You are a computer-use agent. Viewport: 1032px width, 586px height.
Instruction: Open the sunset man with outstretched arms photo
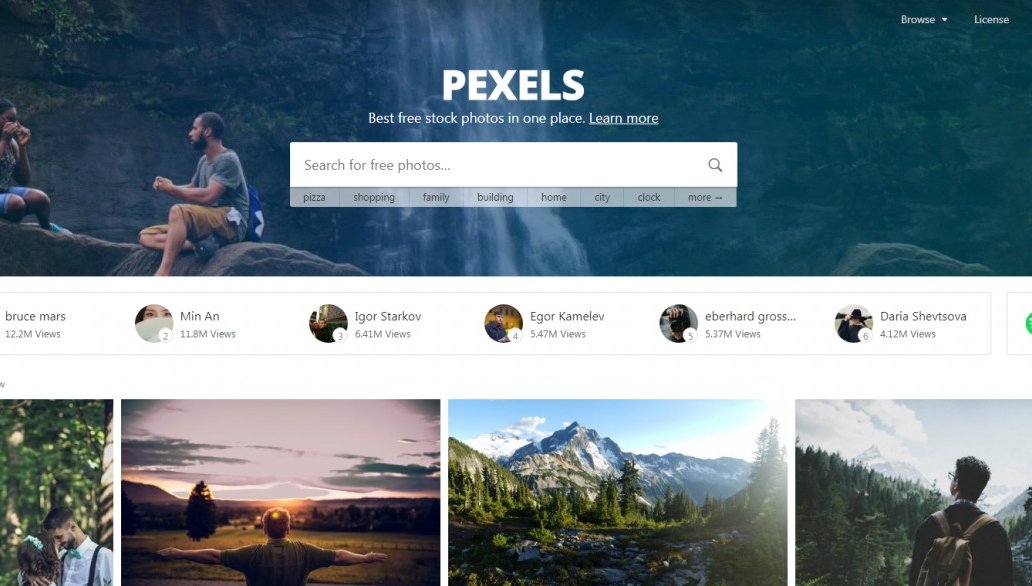pos(280,493)
